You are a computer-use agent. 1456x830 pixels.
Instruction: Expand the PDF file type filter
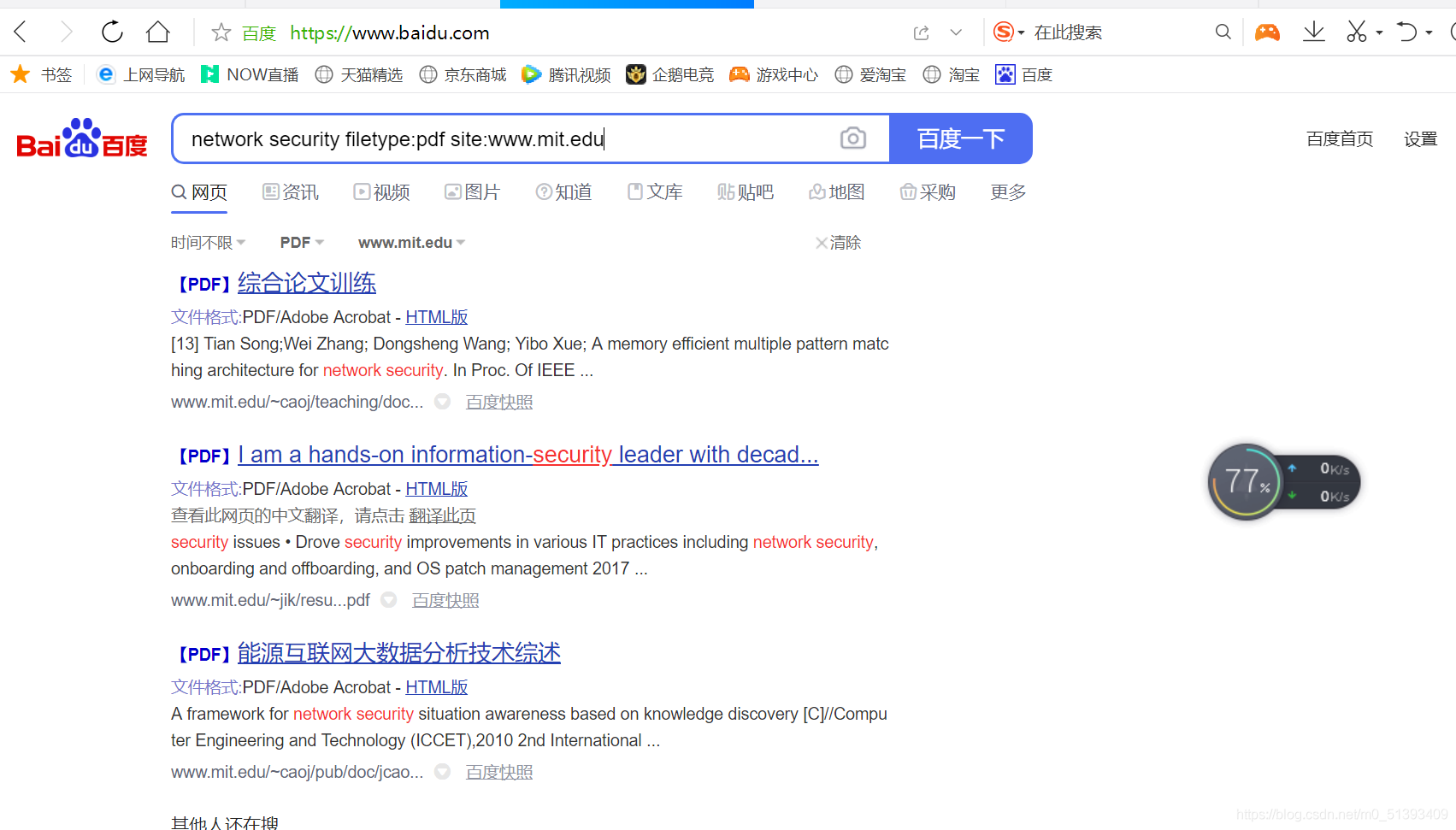[x=302, y=243]
